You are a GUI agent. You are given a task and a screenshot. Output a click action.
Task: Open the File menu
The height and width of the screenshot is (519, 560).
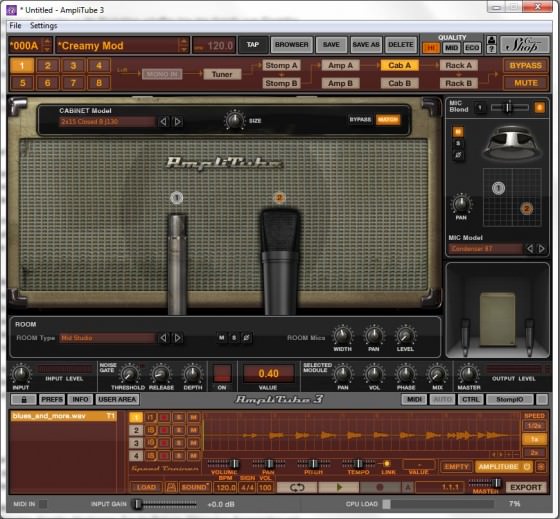15,26
